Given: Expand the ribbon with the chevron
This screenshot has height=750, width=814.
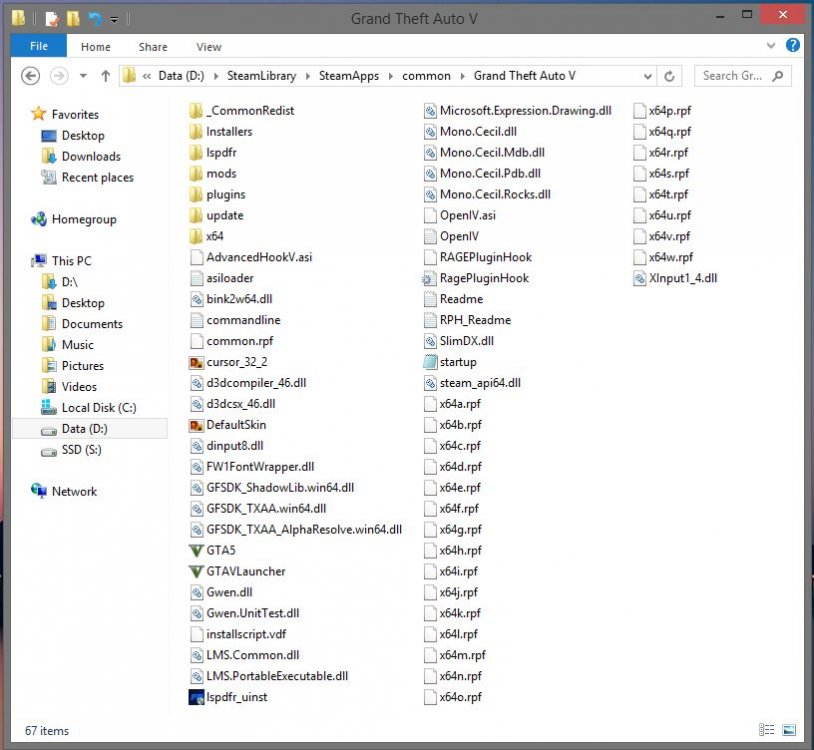Looking at the screenshot, I should 771,46.
